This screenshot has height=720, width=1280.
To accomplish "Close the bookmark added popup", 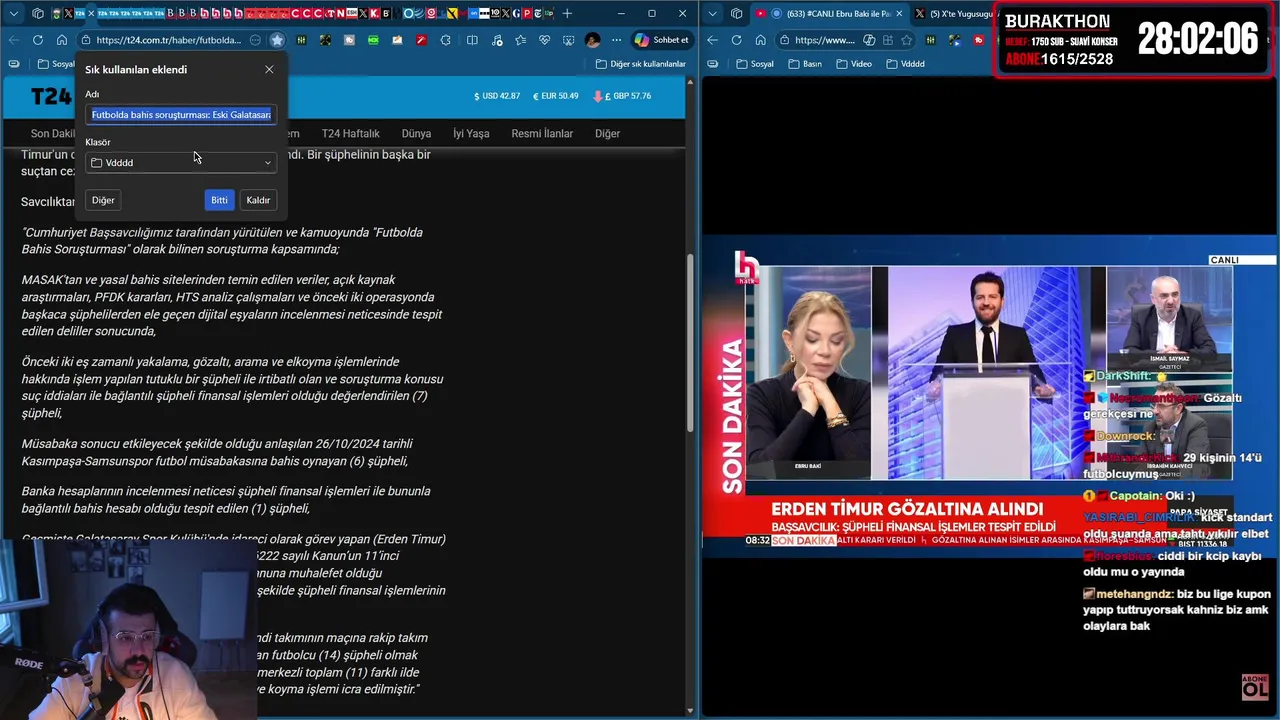I will point(269,69).
